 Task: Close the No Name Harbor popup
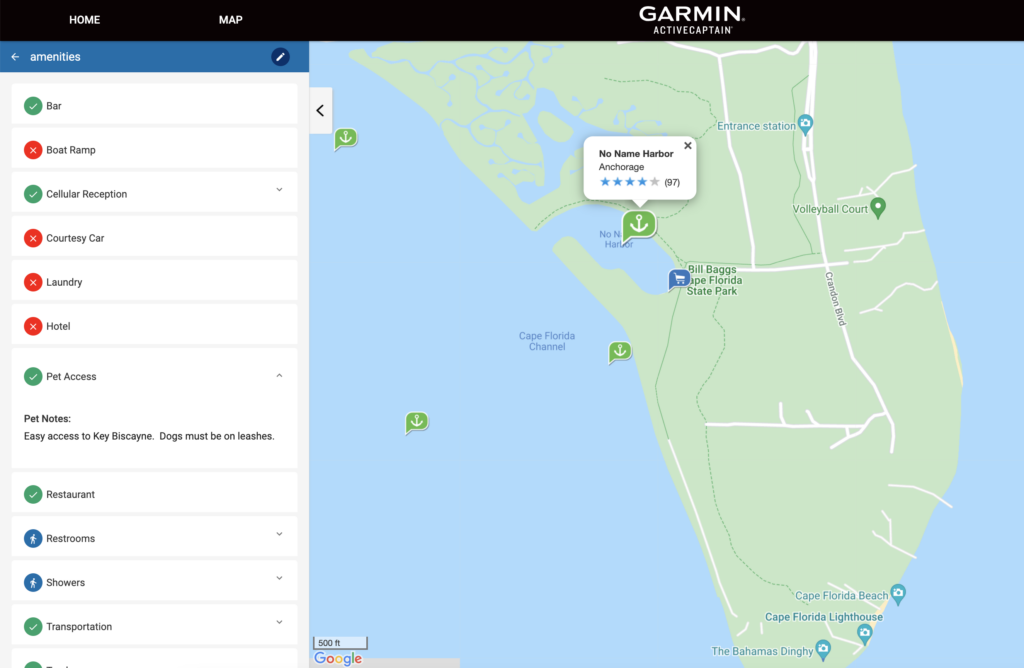(x=687, y=146)
